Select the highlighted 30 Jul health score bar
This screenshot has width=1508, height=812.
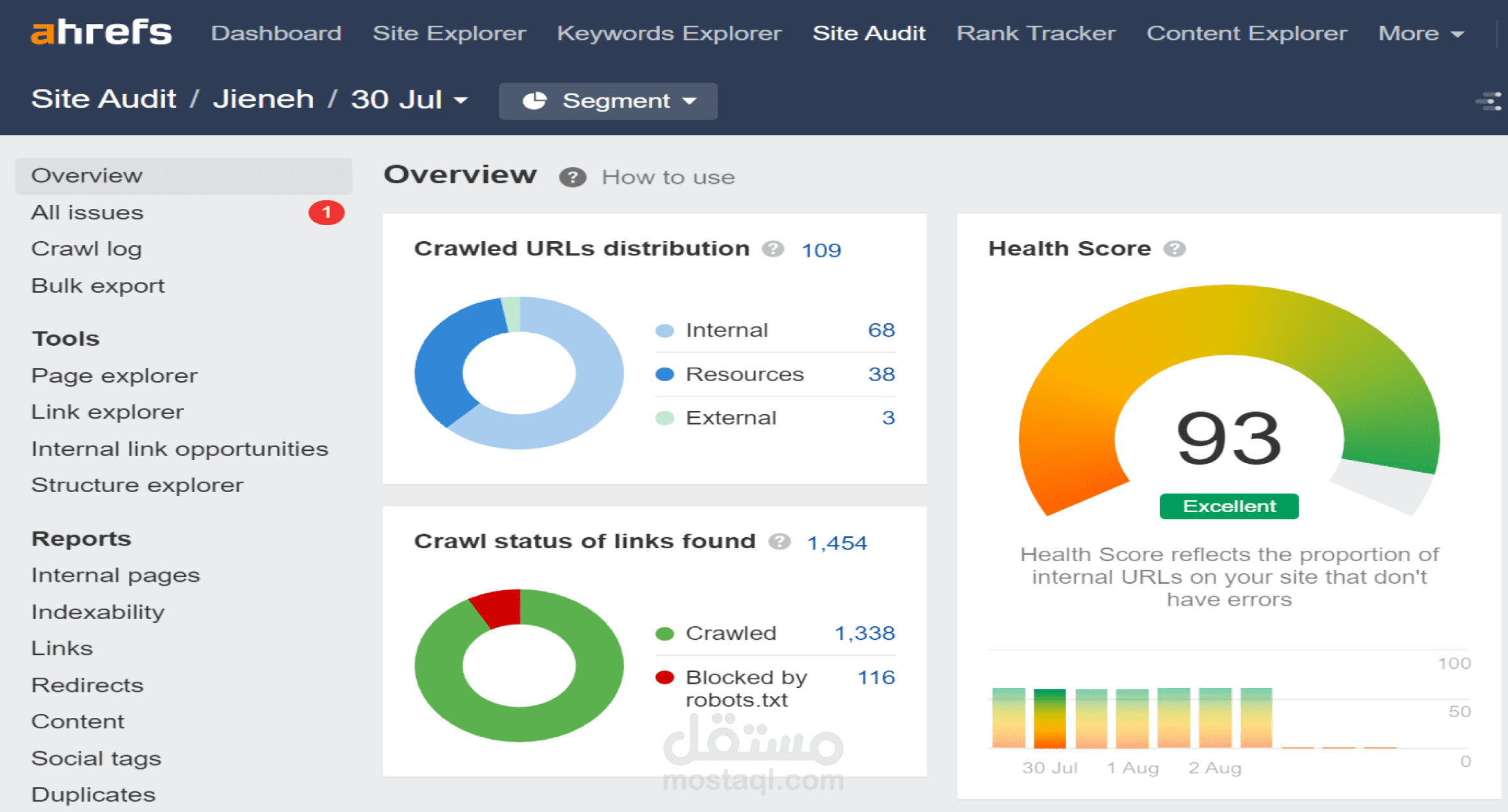tap(1049, 718)
